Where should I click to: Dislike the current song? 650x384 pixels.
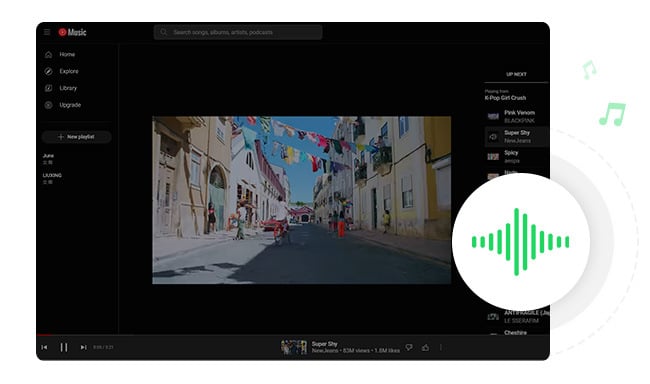coord(409,348)
